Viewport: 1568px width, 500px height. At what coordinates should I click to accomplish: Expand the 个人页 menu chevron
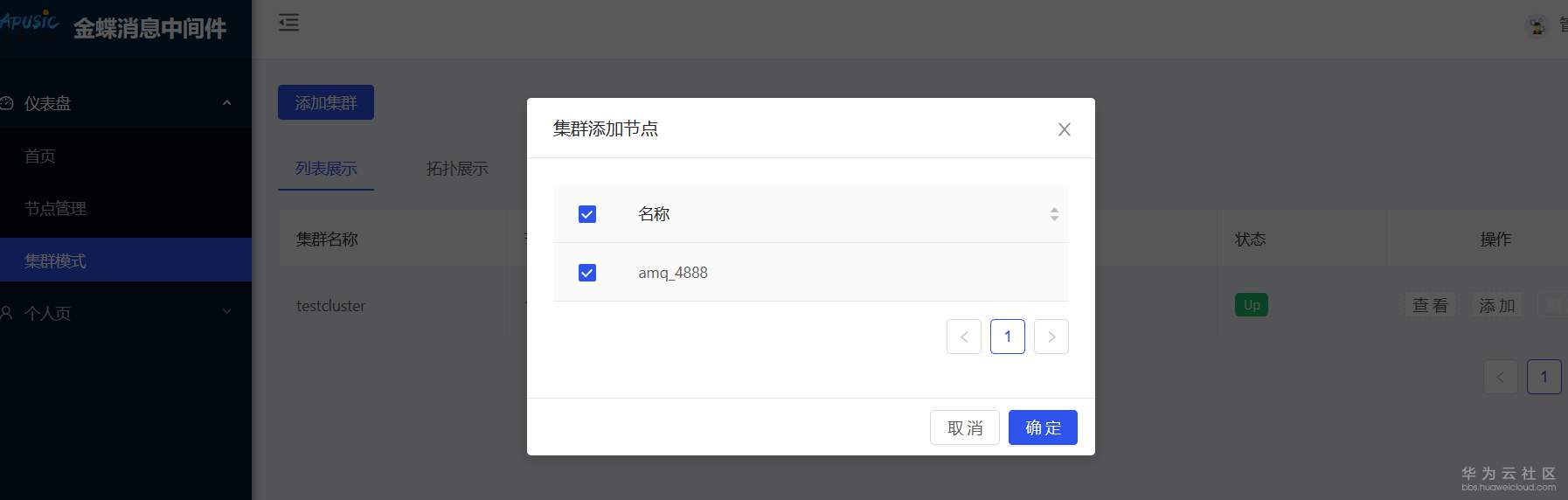[x=227, y=312]
